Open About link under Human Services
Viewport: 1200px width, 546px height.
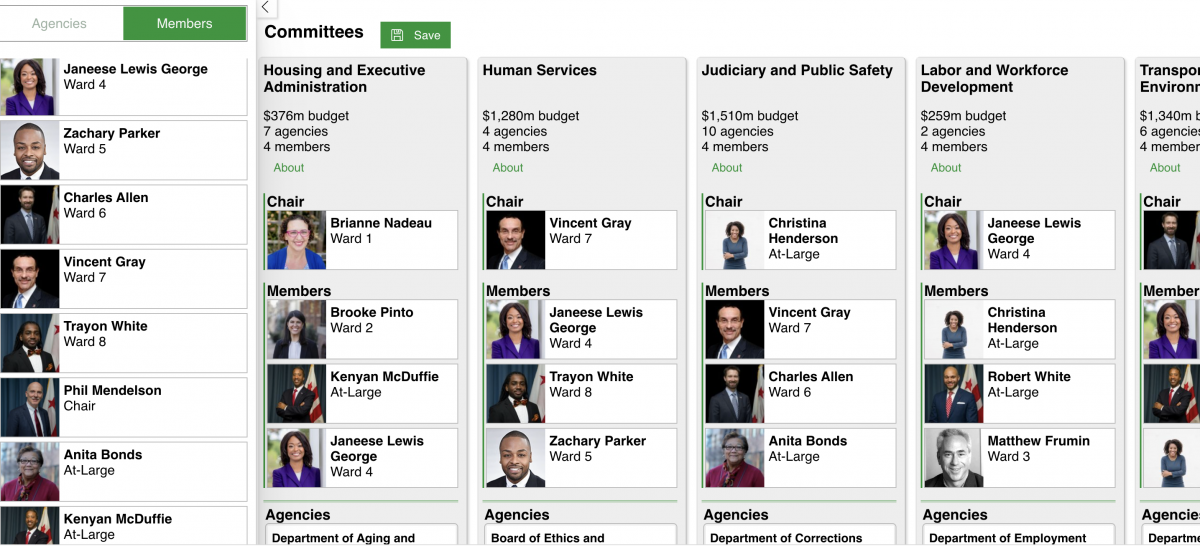click(508, 168)
